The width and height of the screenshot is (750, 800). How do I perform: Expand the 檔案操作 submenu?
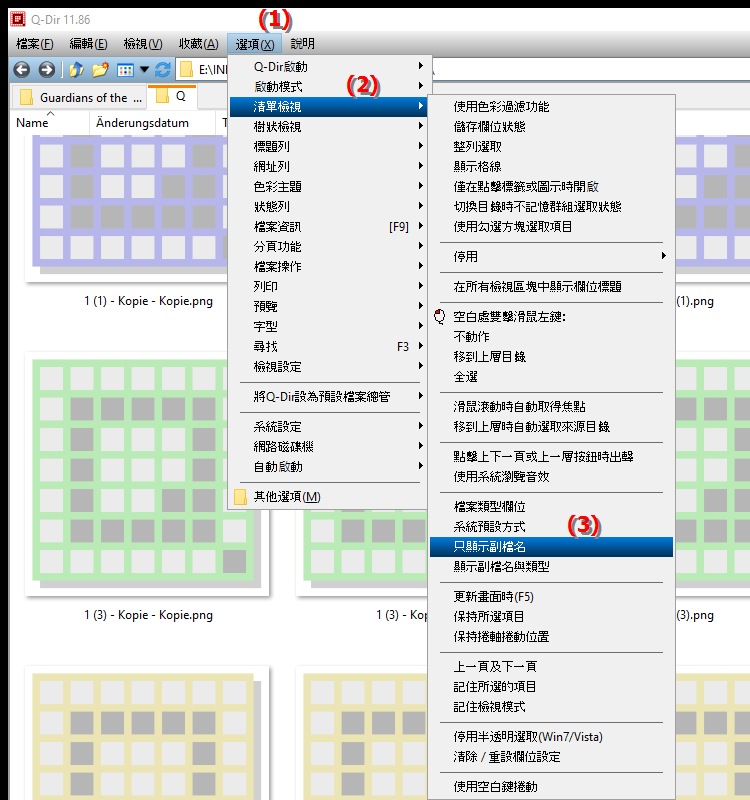tap(328, 267)
